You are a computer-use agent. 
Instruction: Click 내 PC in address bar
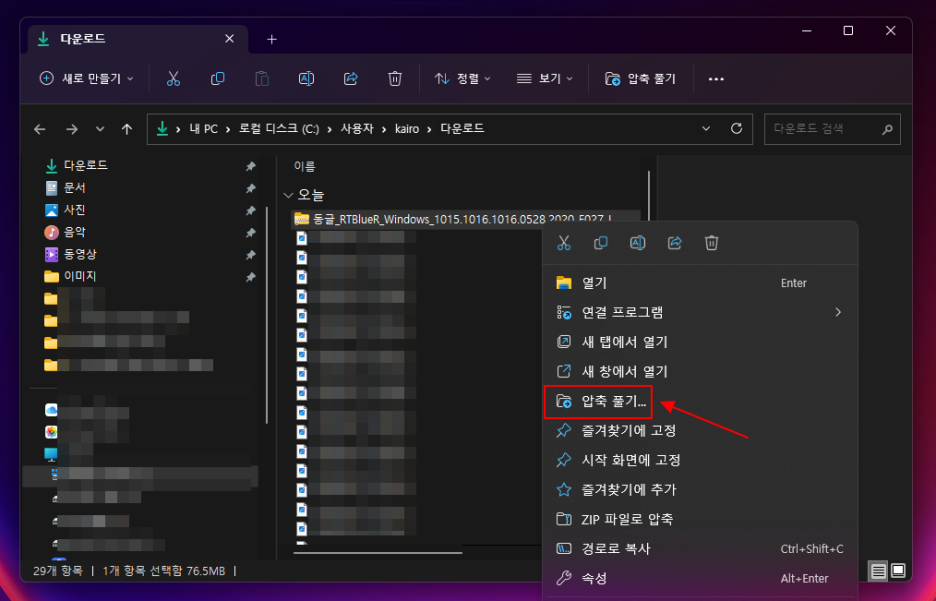(204, 129)
